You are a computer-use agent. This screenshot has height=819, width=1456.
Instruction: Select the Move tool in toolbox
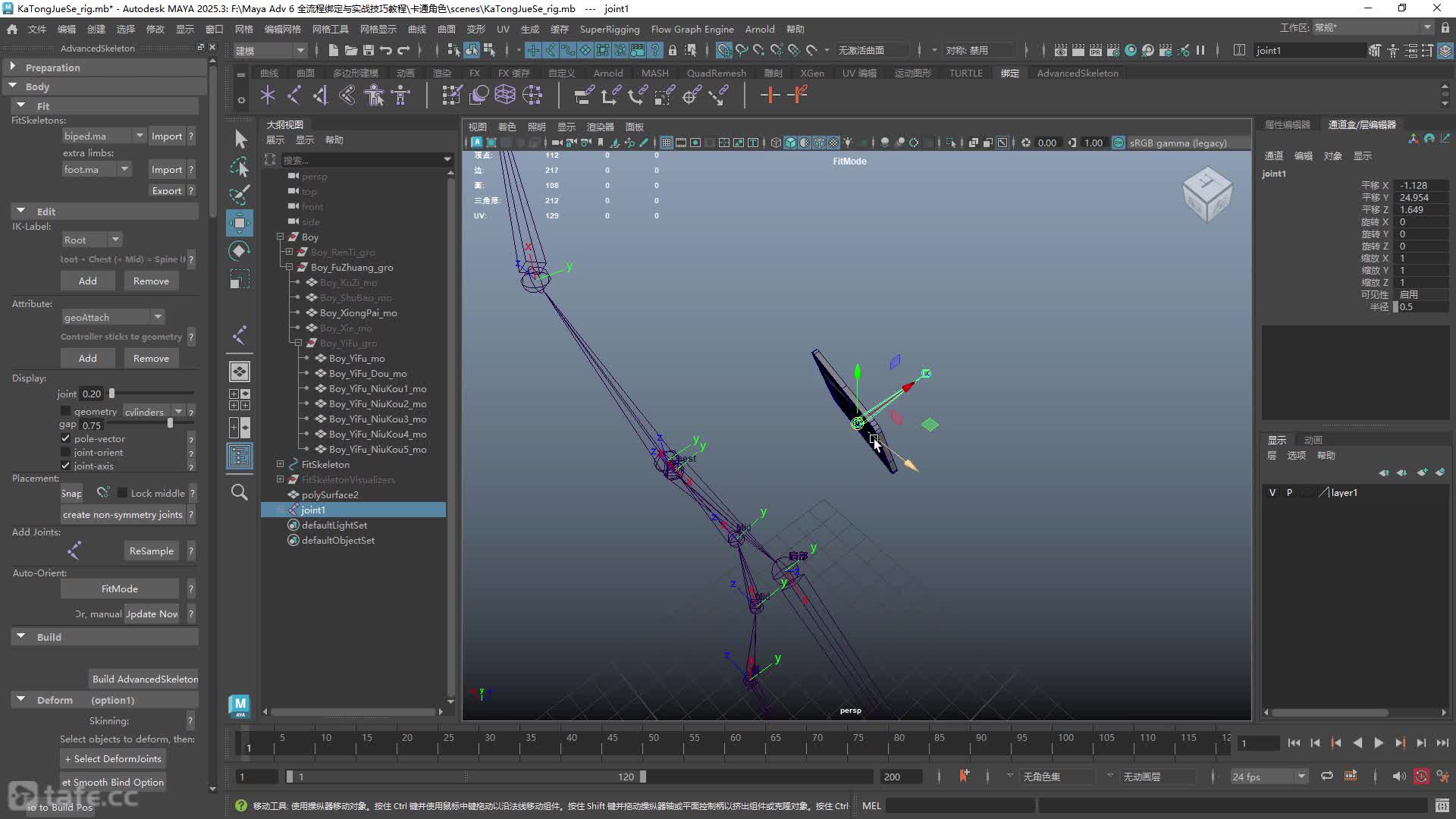point(240,223)
